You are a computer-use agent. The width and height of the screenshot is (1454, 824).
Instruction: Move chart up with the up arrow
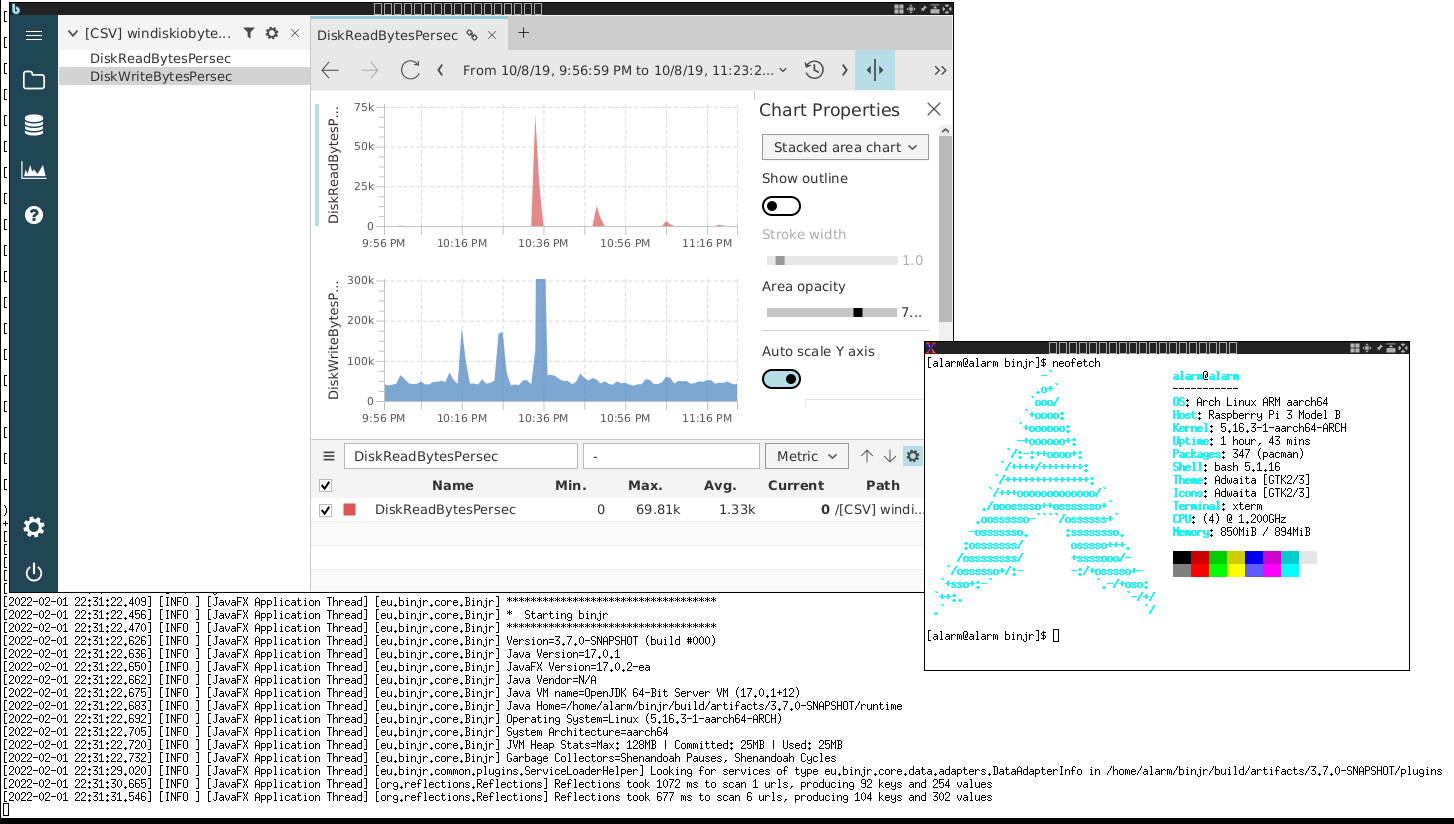(867, 456)
